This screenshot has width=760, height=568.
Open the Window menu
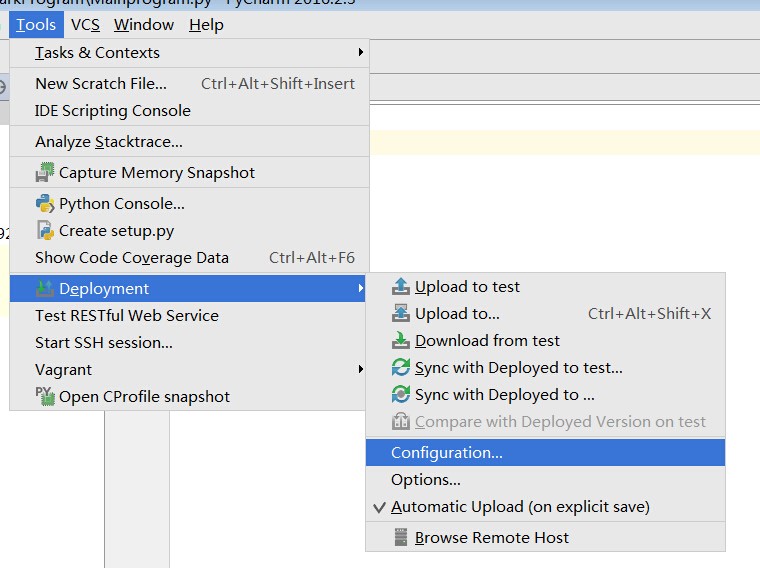144,25
